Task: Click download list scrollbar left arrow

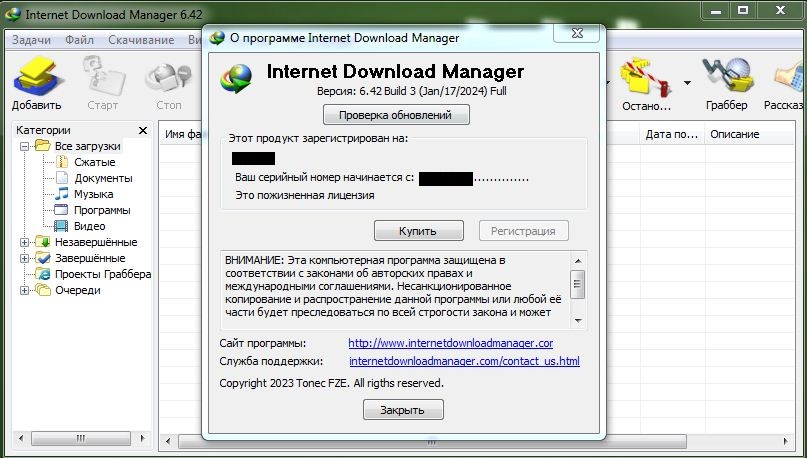Action: [168, 442]
